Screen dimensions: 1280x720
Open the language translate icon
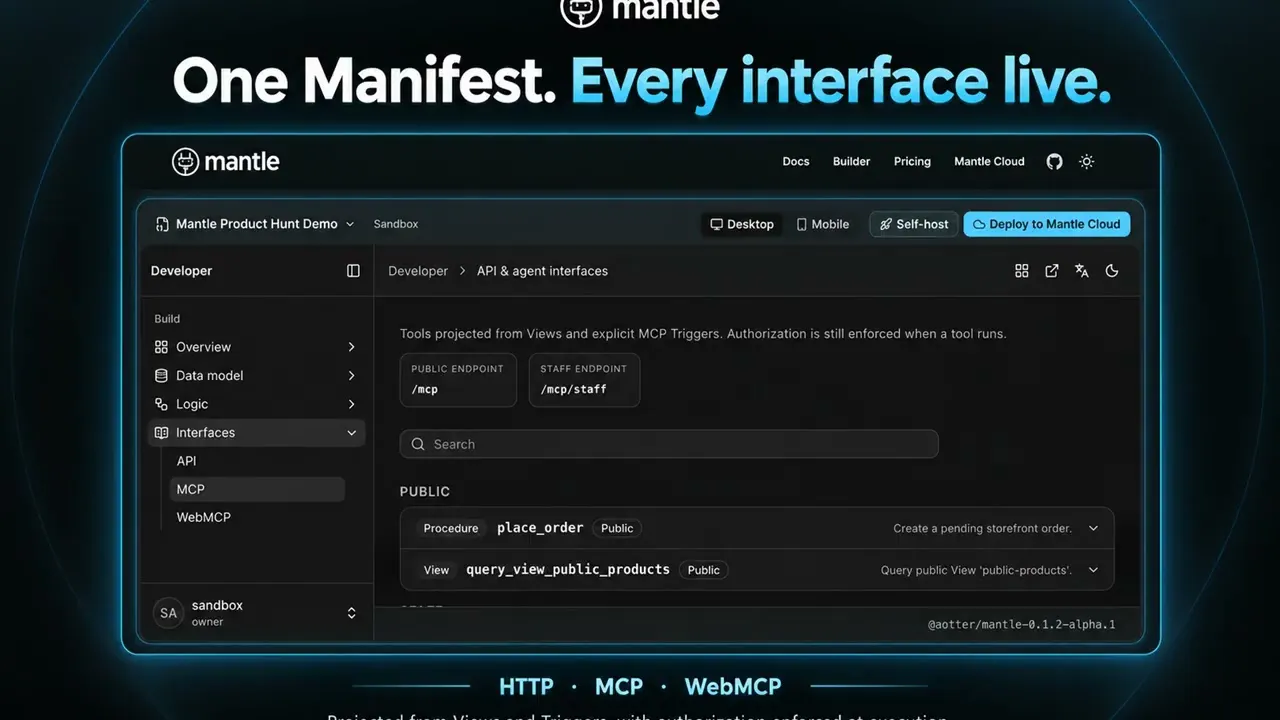click(1082, 271)
